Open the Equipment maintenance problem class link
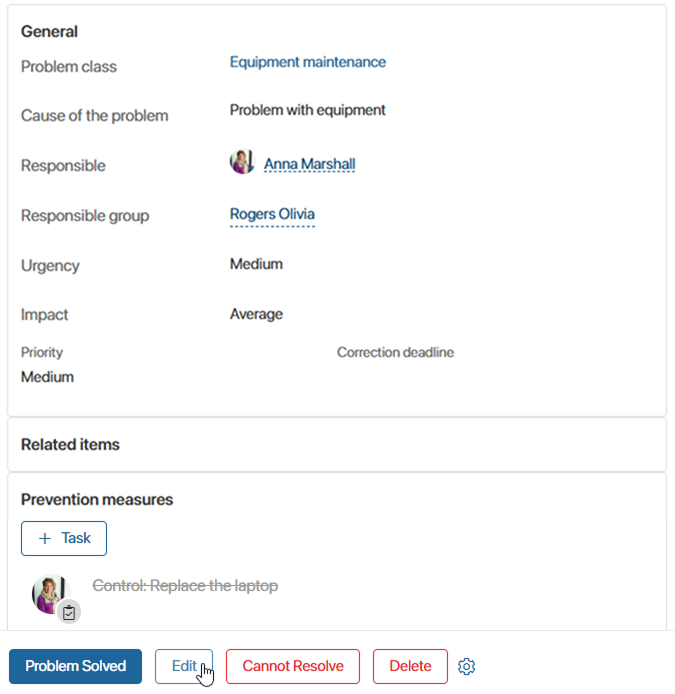 click(308, 62)
